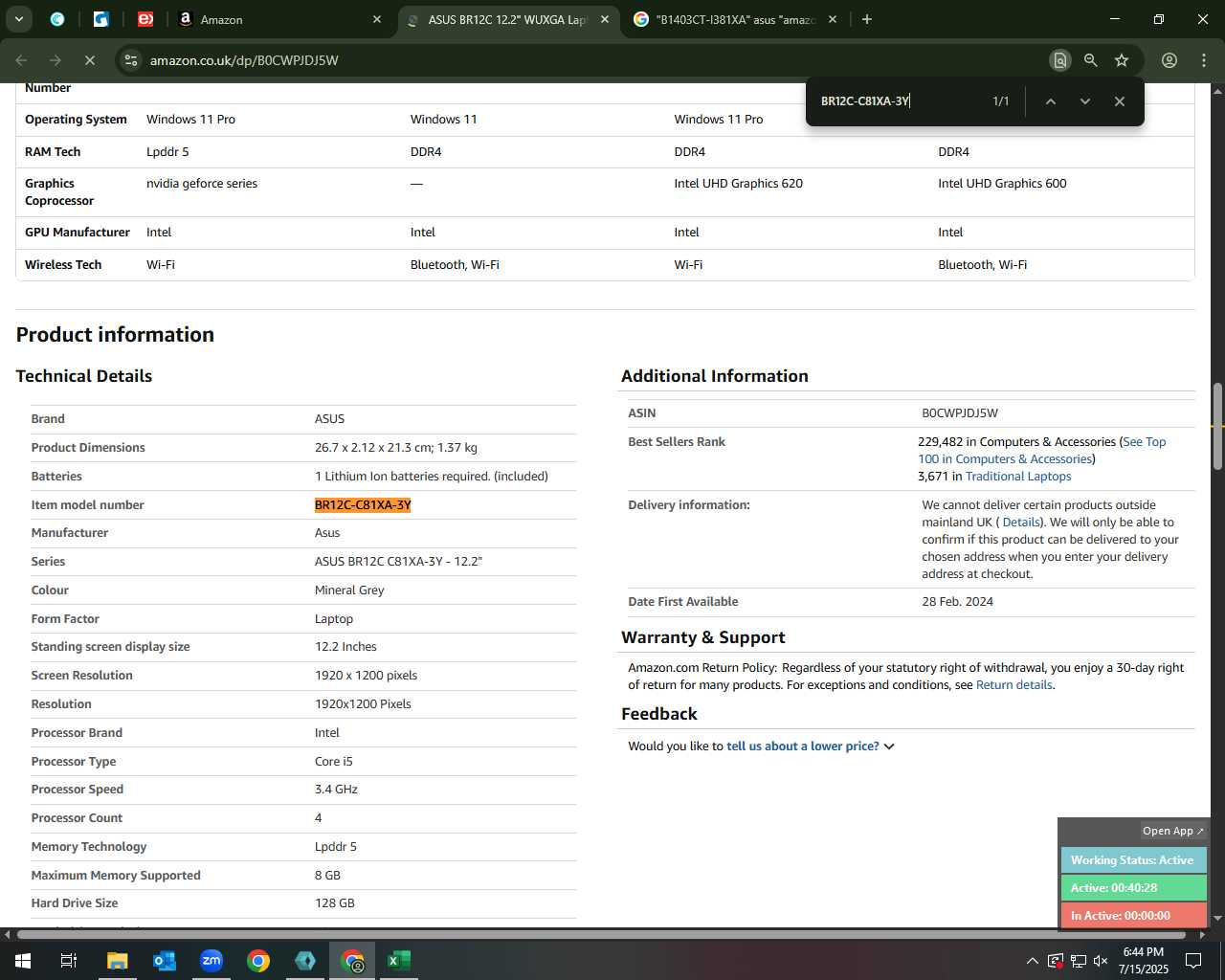This screenshot has height=980, width=1225.
Task: Click ASIN value B0CWPJDJ5W
Action: pyautogui.click(x=960, y=413)
